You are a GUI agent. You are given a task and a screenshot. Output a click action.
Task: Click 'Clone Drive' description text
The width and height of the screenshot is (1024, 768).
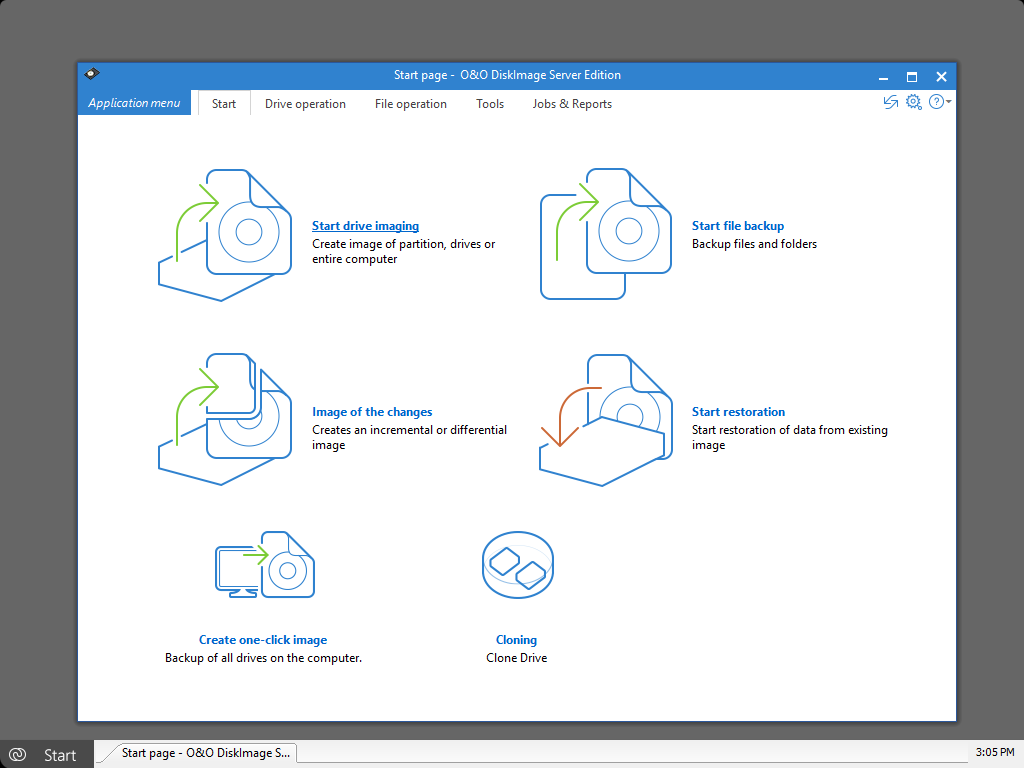517,658
